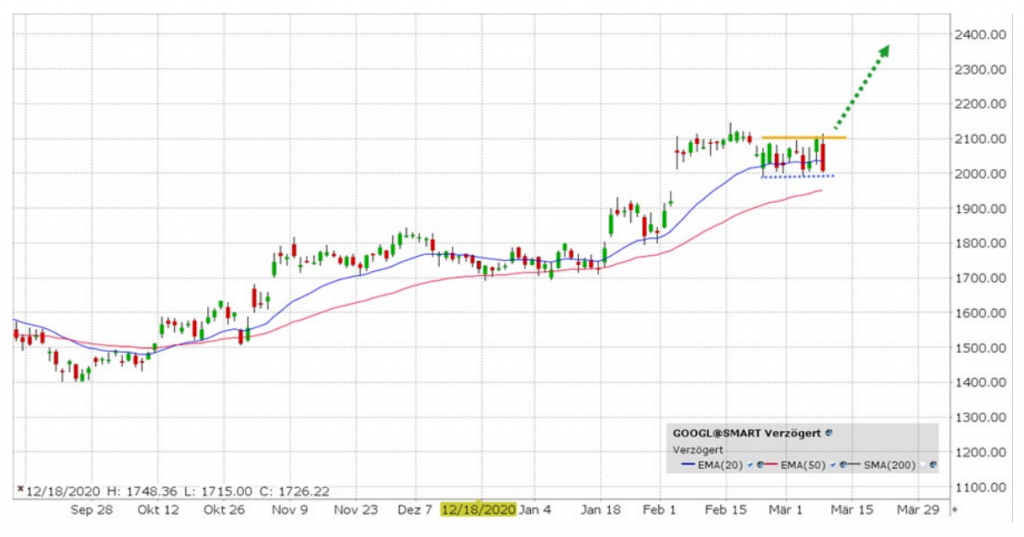Screen dimensions: 1024x537
Task: Click the globe icon after SMA(200)
Action: (x=932, y=465)
